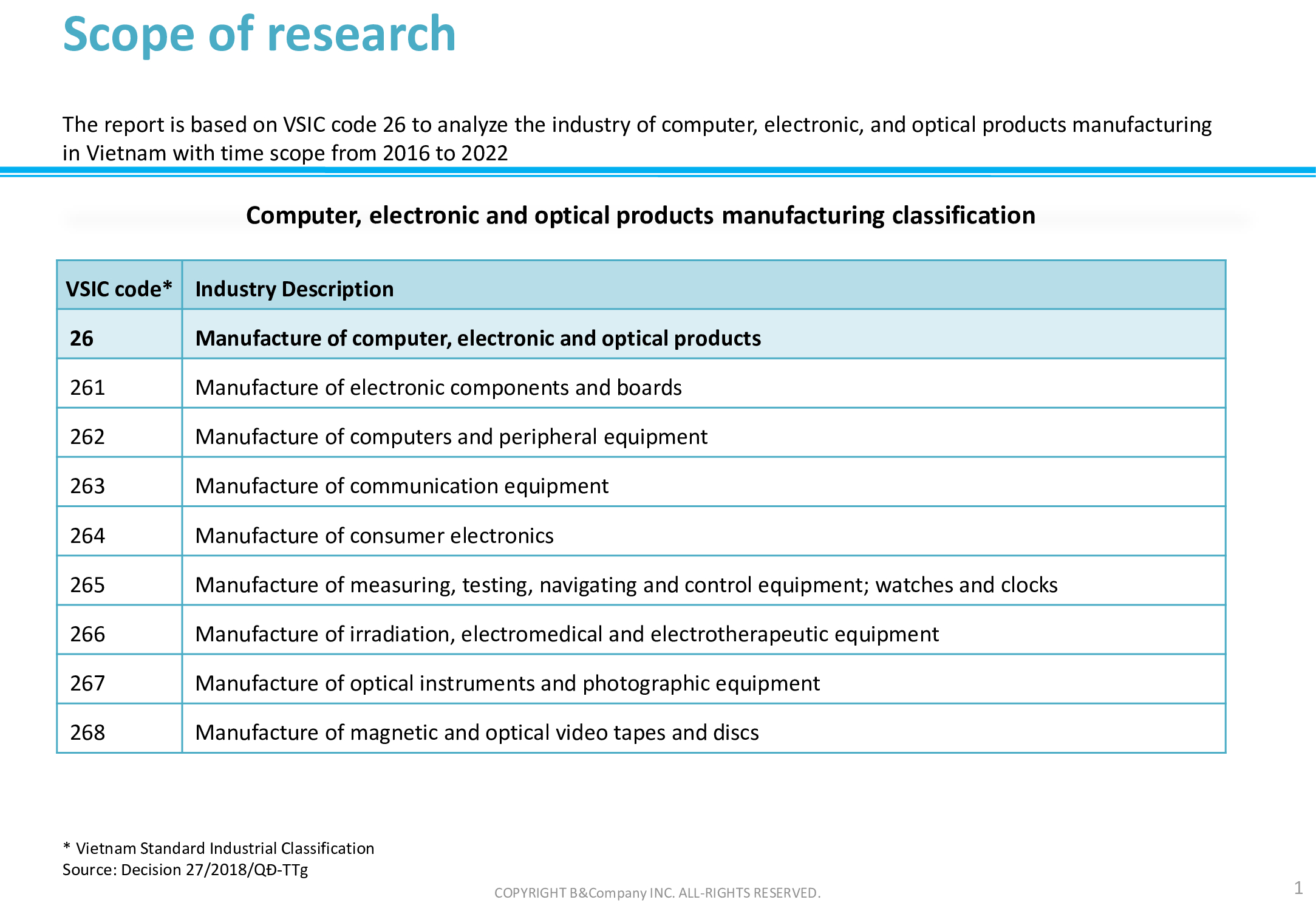Click the table title about manufacturing classification
The image size is (1316, 911).
click(640, 216)
